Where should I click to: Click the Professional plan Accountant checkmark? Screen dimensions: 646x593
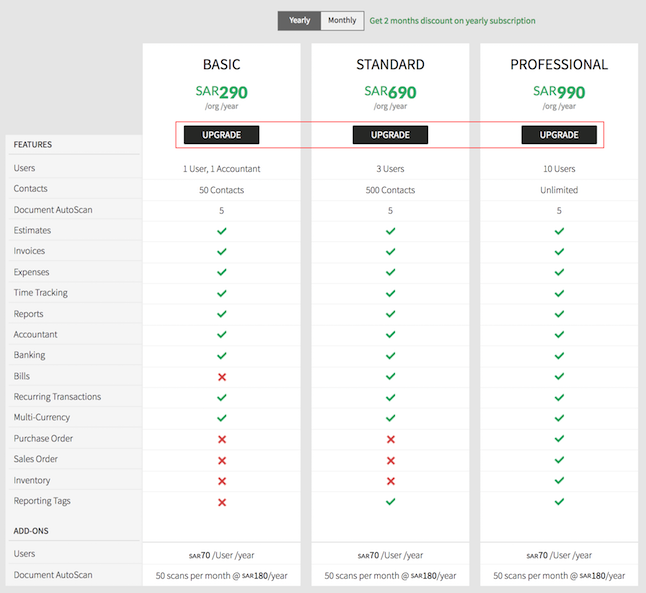[559, 334]
